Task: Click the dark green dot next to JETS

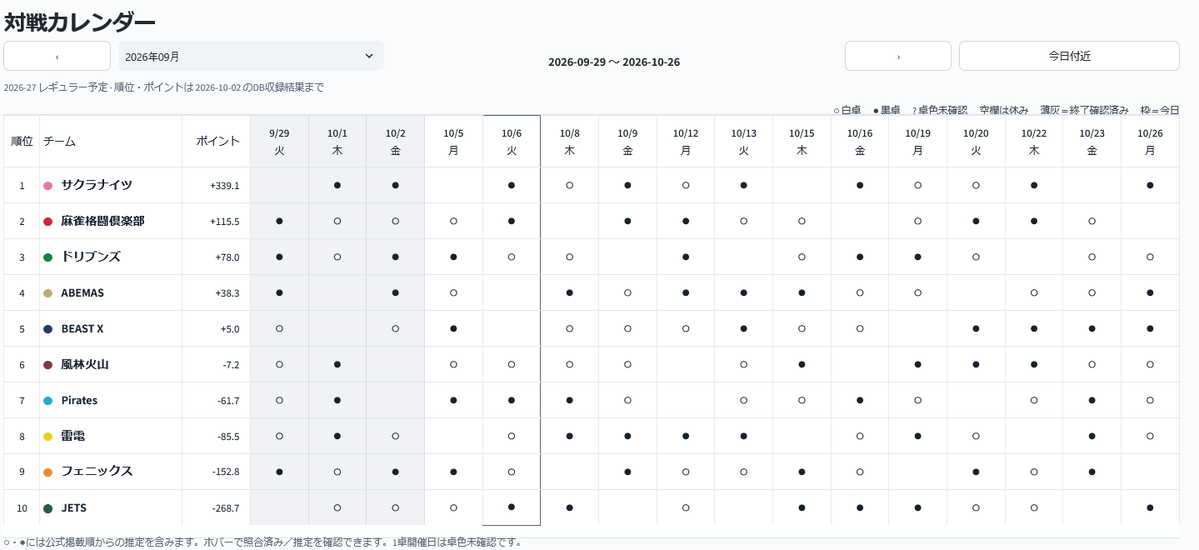Action: pos(48,508)
